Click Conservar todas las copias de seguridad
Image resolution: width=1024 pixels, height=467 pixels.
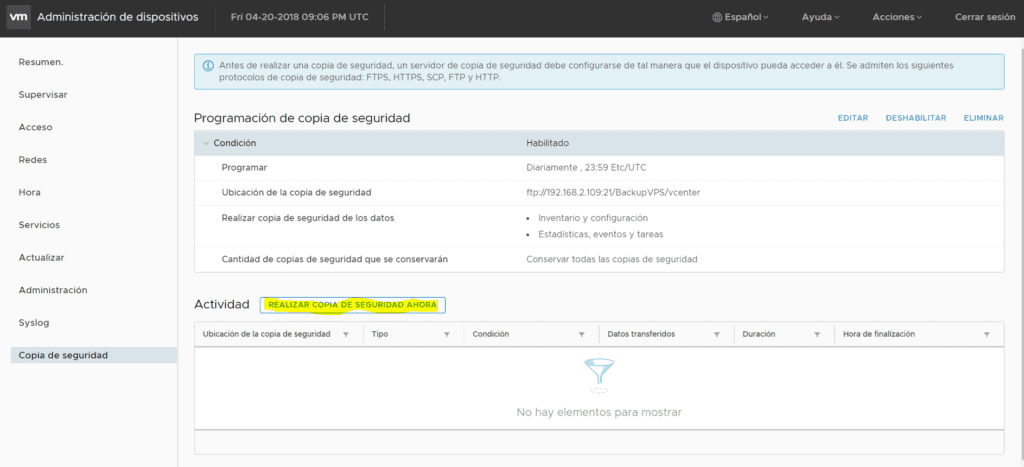pos(612,259)
